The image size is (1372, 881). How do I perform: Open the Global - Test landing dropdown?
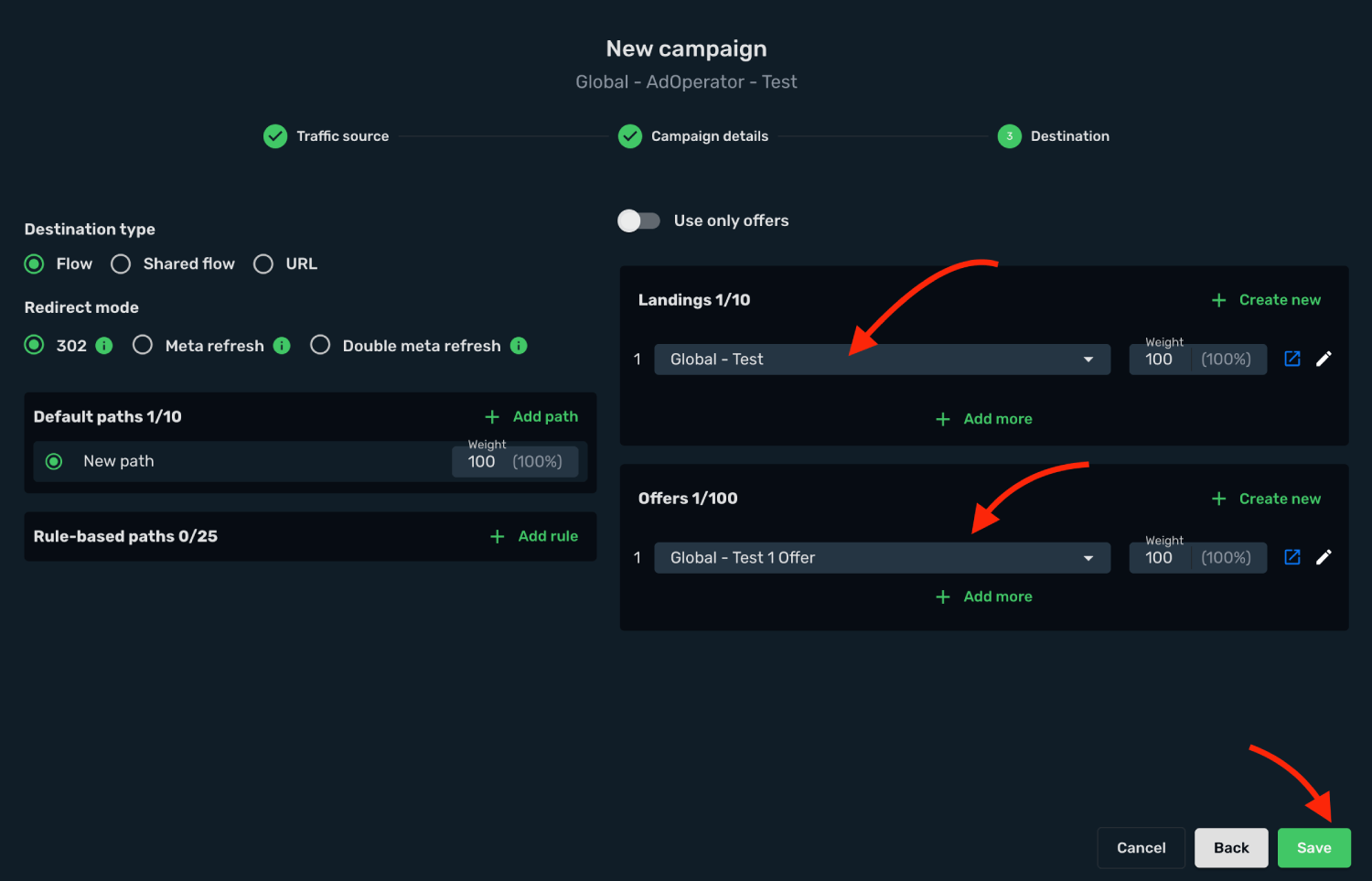pyautogui.click(x=883, y=360)
